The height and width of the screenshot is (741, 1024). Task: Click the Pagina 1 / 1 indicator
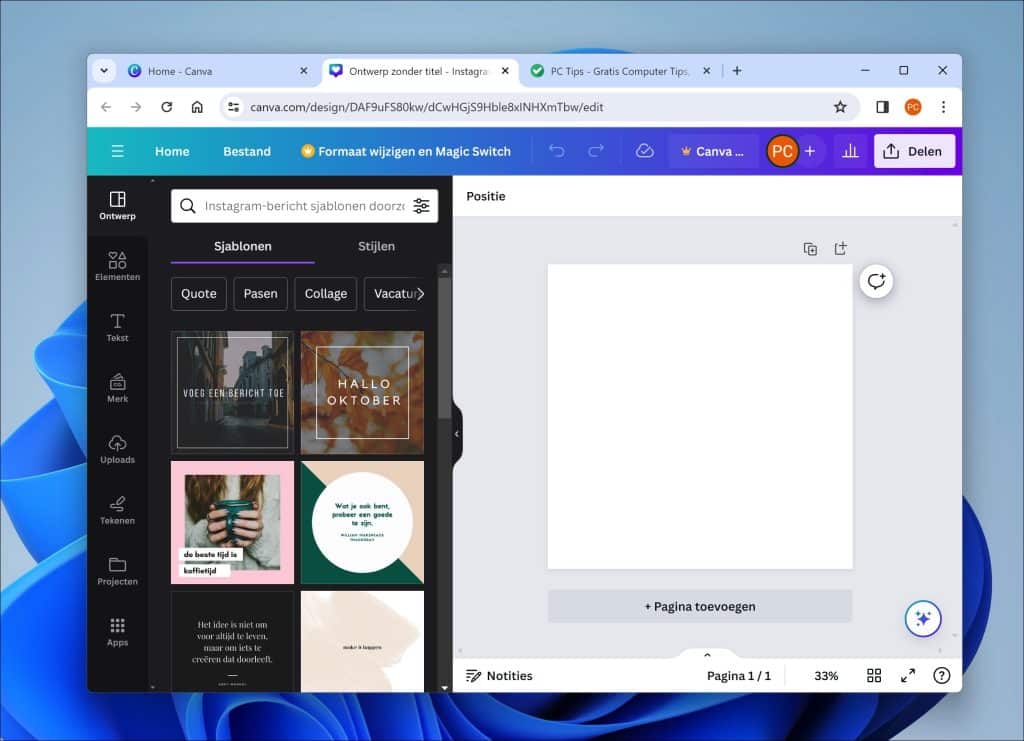point(739,676)
